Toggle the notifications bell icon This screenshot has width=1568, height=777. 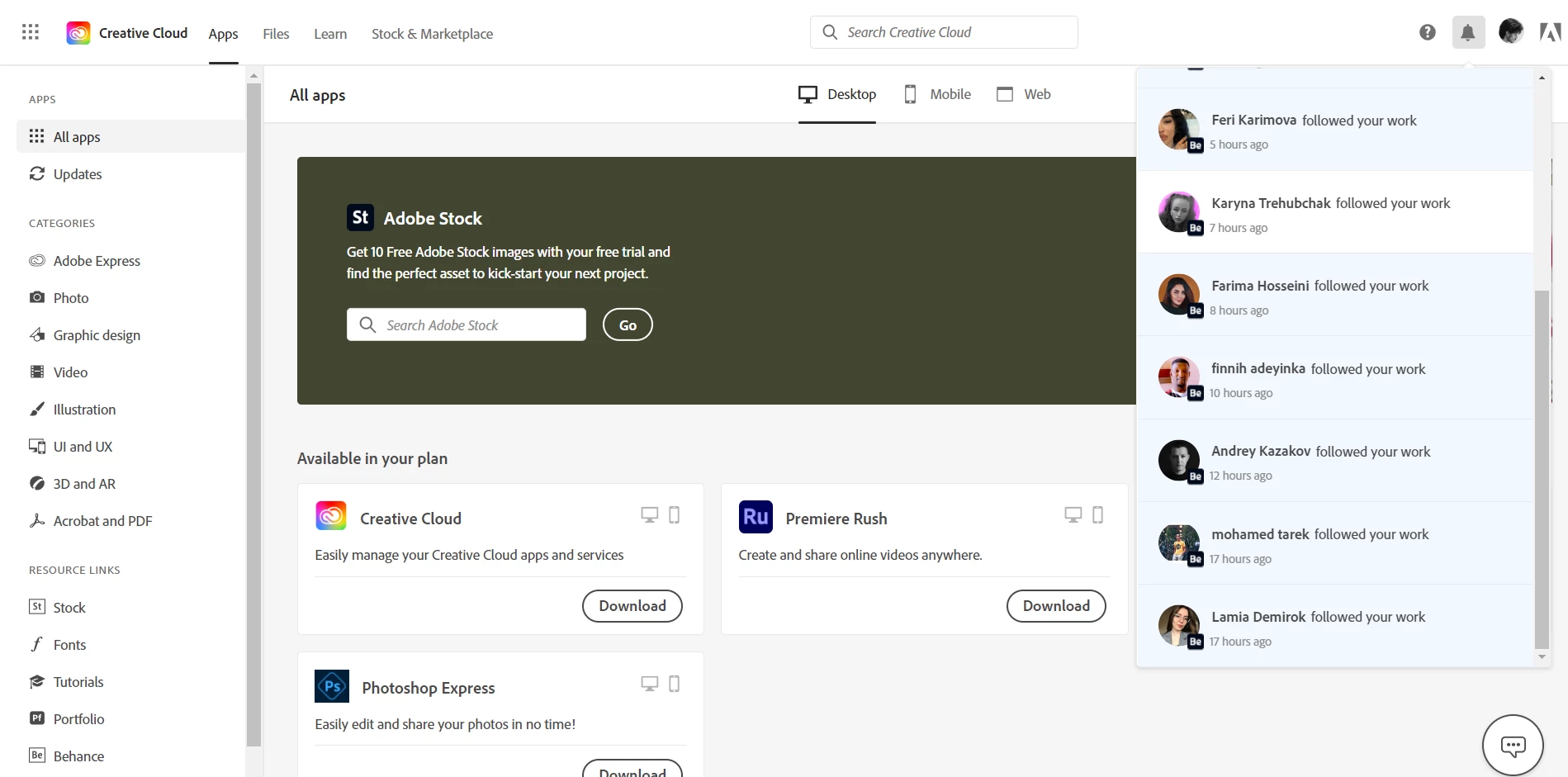[1468, 32]
